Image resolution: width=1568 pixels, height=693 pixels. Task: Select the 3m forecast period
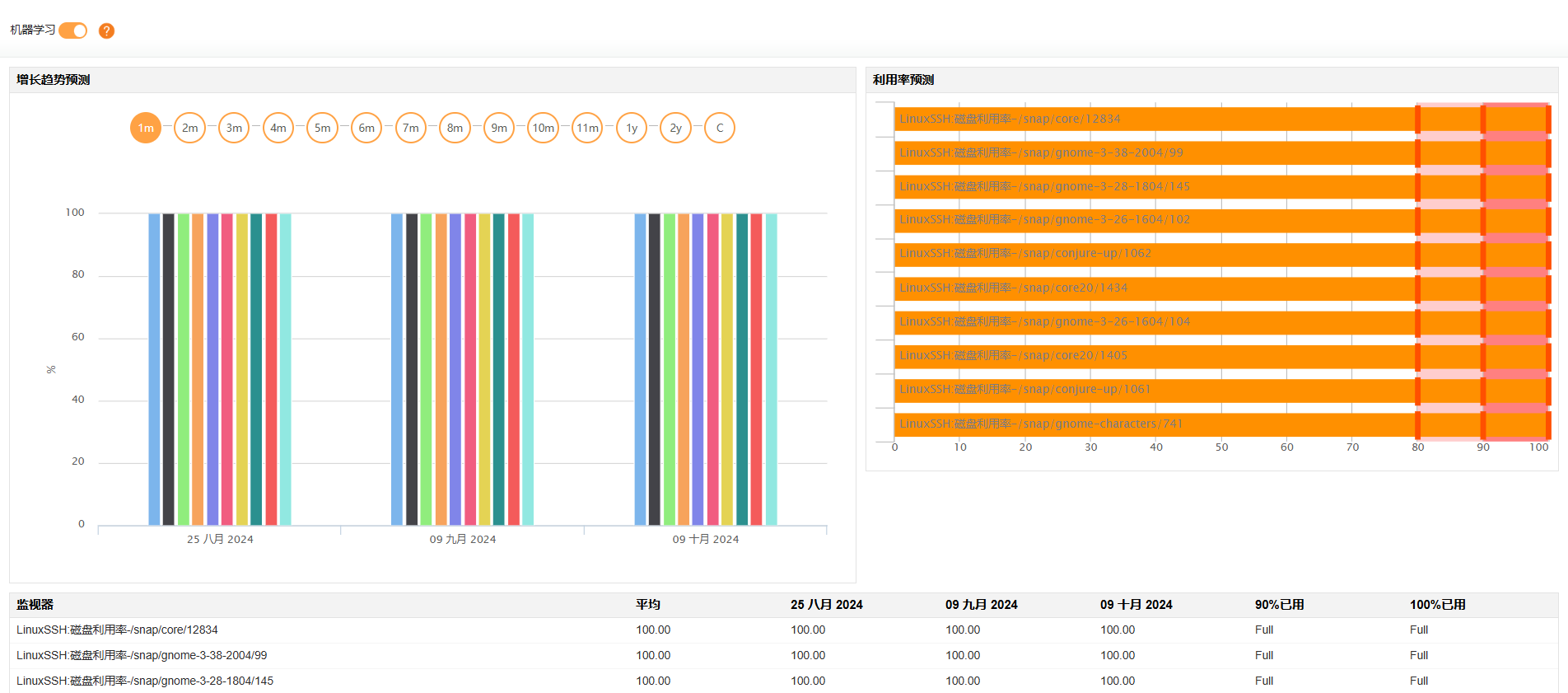(234, 128)
